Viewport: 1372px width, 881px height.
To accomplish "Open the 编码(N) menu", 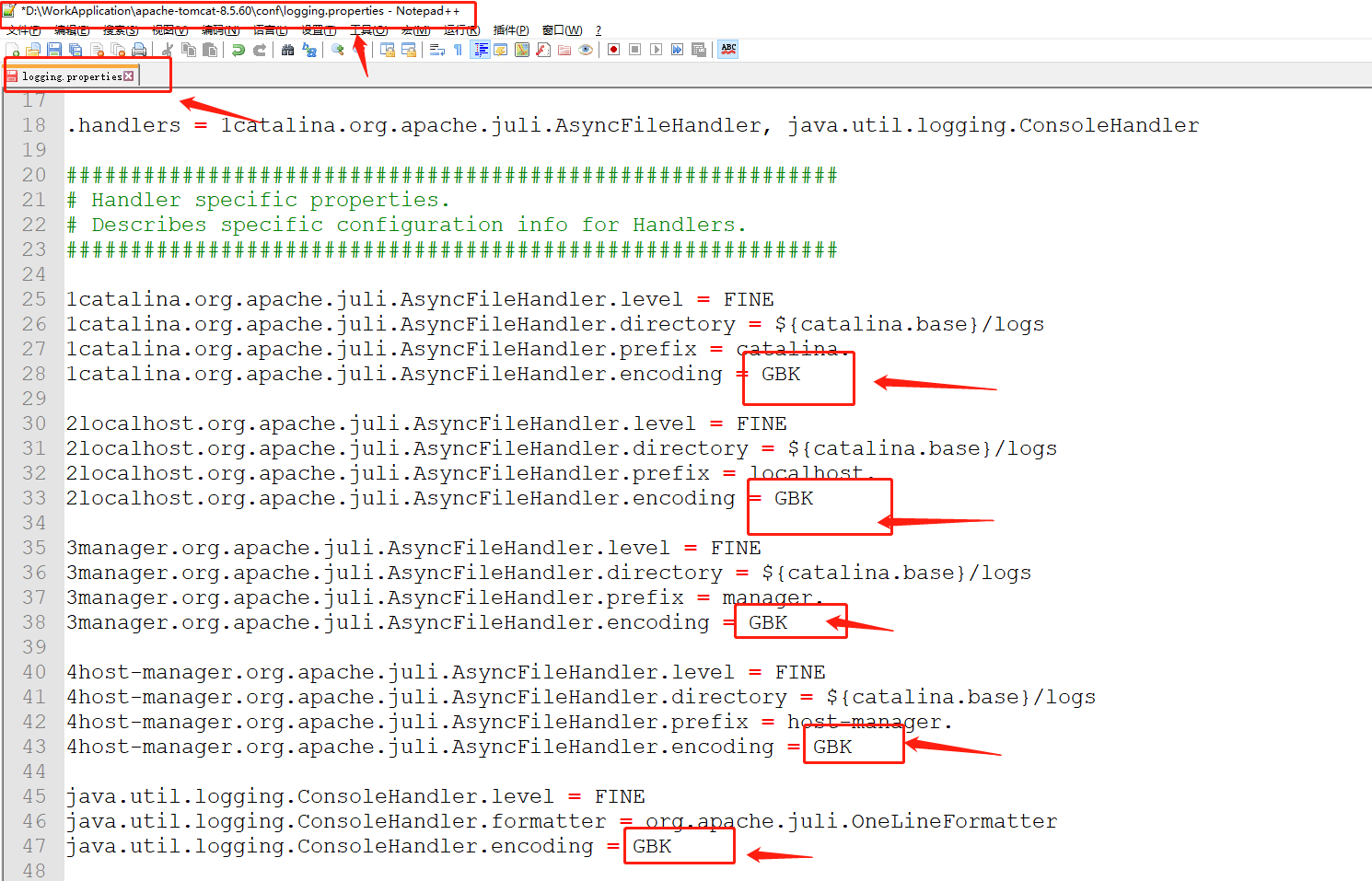I will [x=220, y=30].
